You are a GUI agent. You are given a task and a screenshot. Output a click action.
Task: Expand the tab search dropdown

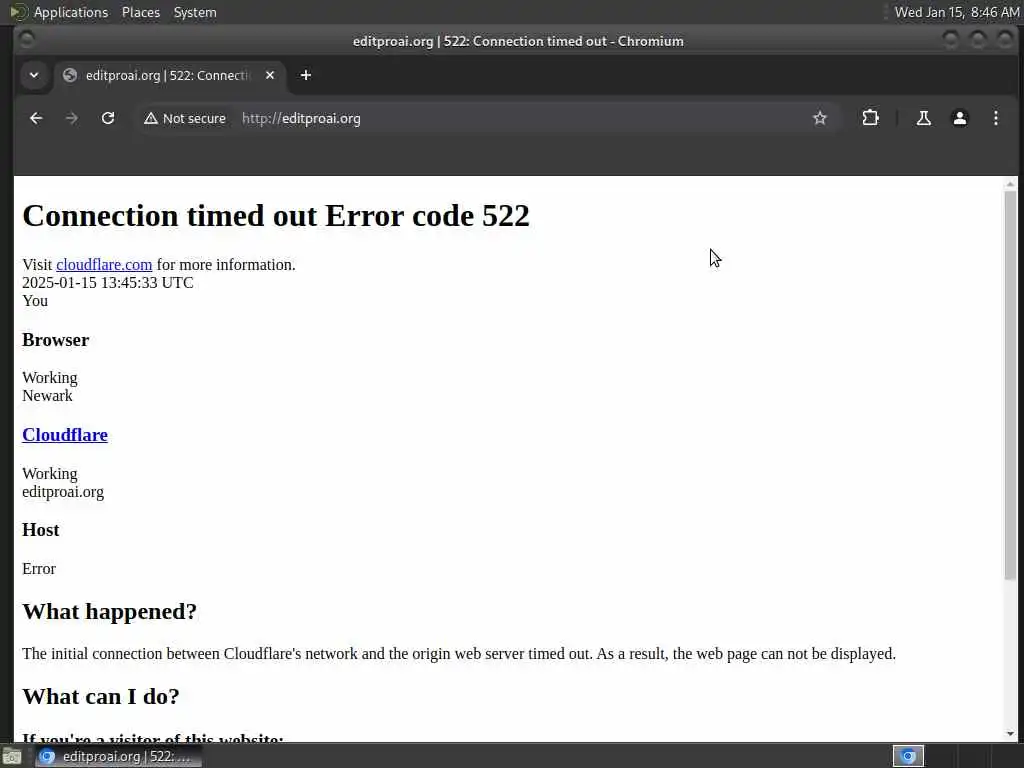tap(34, 75)
